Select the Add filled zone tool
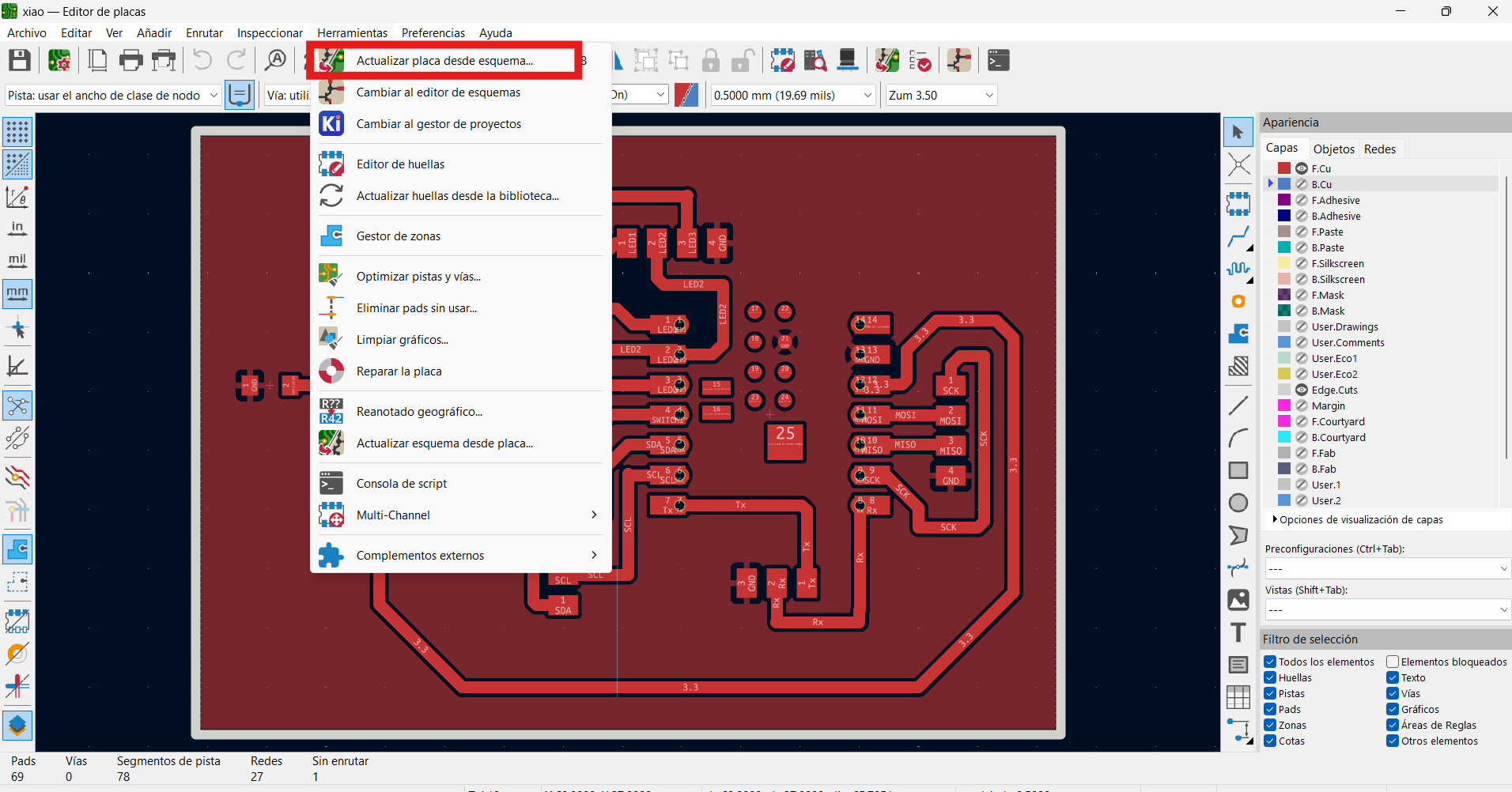 click(1238, 334)
